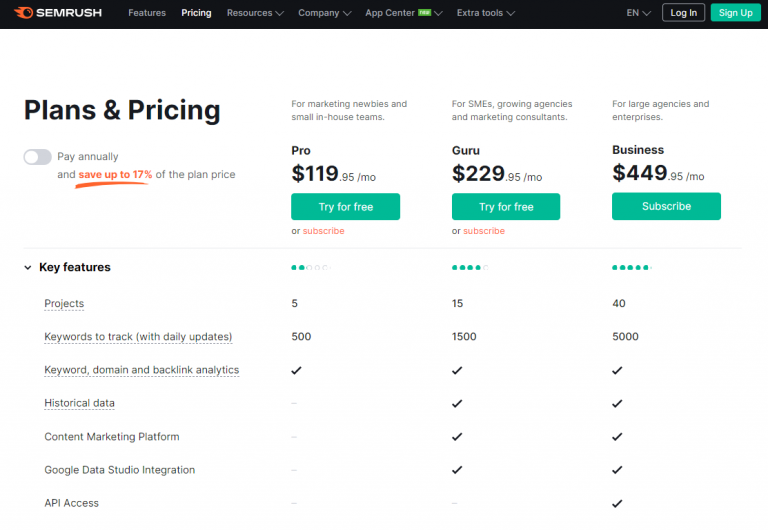Click Keyword, domain and backlink analytics label

coord(142,370)
